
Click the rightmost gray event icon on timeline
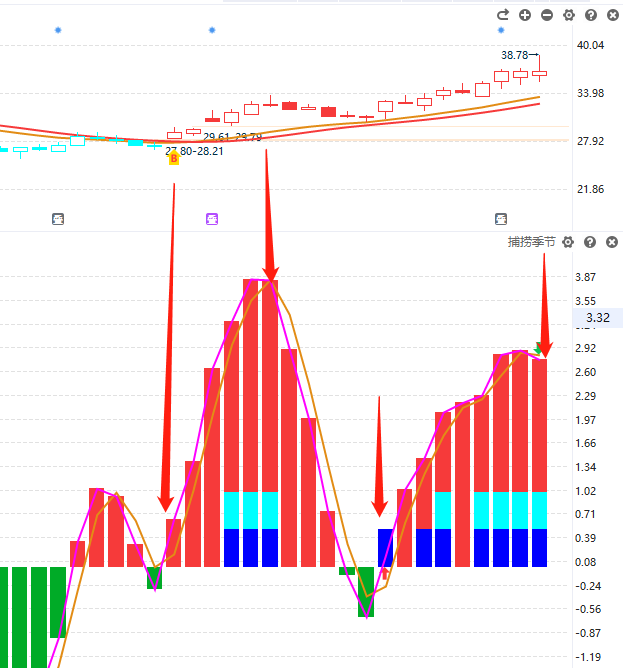point(501,219)
